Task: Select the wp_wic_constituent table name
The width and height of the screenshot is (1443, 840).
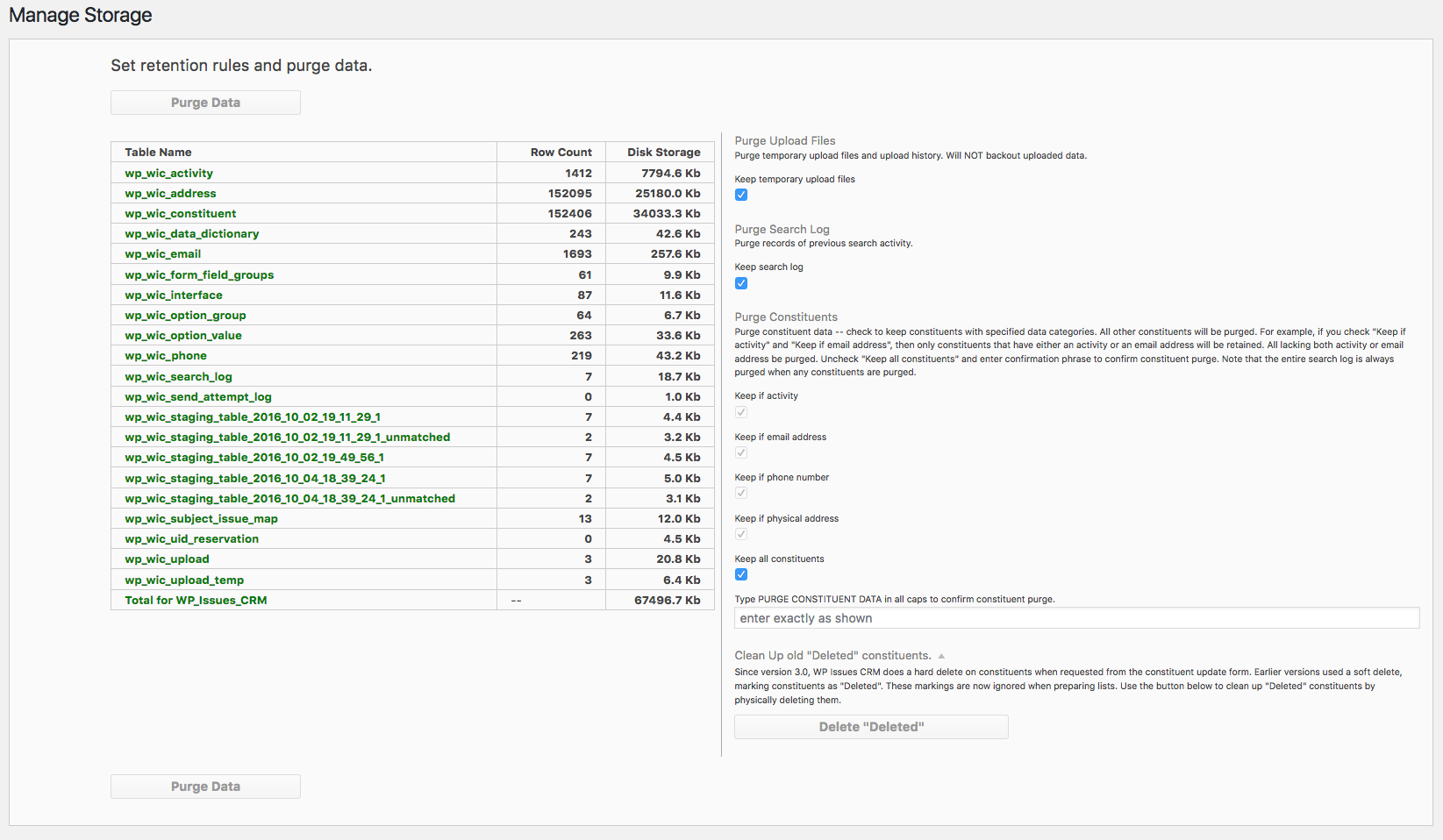Action: [180, 214]
